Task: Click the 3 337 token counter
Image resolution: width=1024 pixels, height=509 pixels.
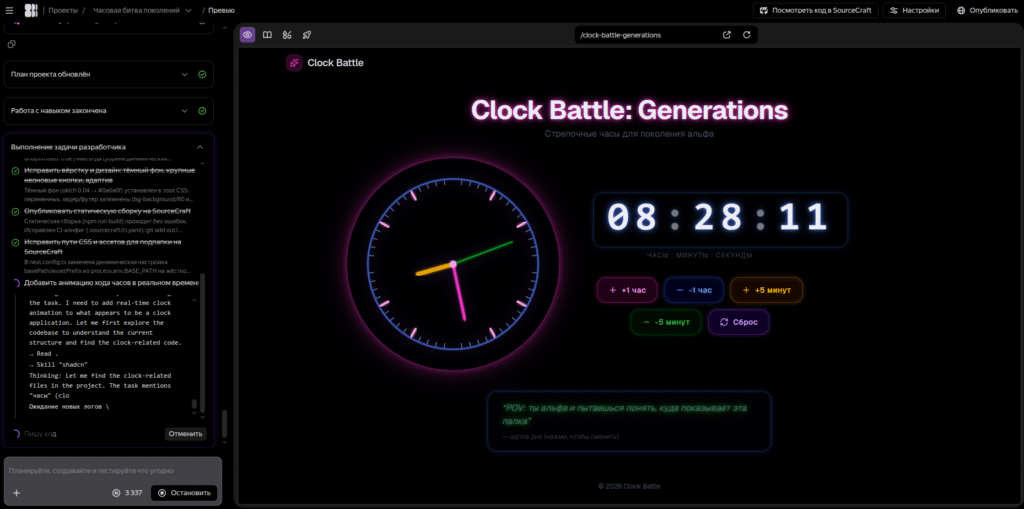Action: pos(127,493)
